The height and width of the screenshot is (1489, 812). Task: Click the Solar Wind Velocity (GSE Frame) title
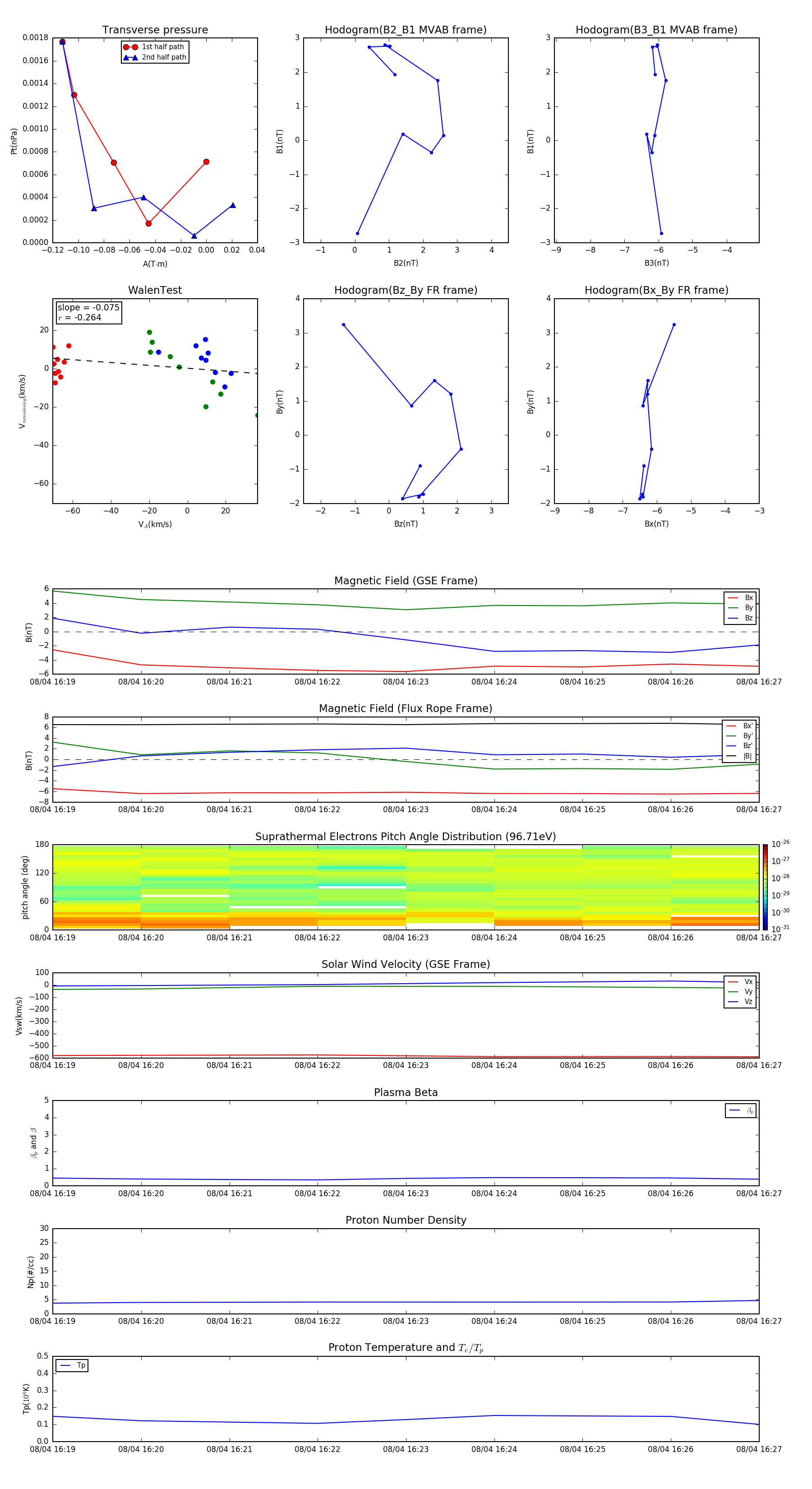pyautogui.click(x=406, y=965)
